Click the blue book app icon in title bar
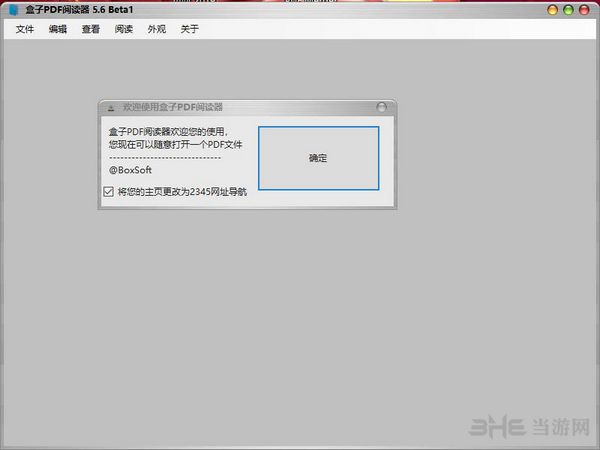 (x=13, y=10)
